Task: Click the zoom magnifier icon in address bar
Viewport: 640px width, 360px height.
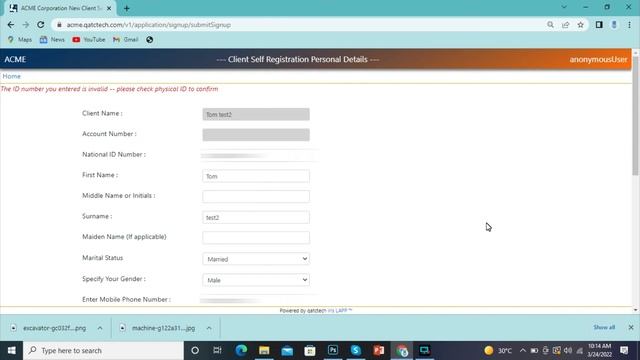Action: pos(550,25)
